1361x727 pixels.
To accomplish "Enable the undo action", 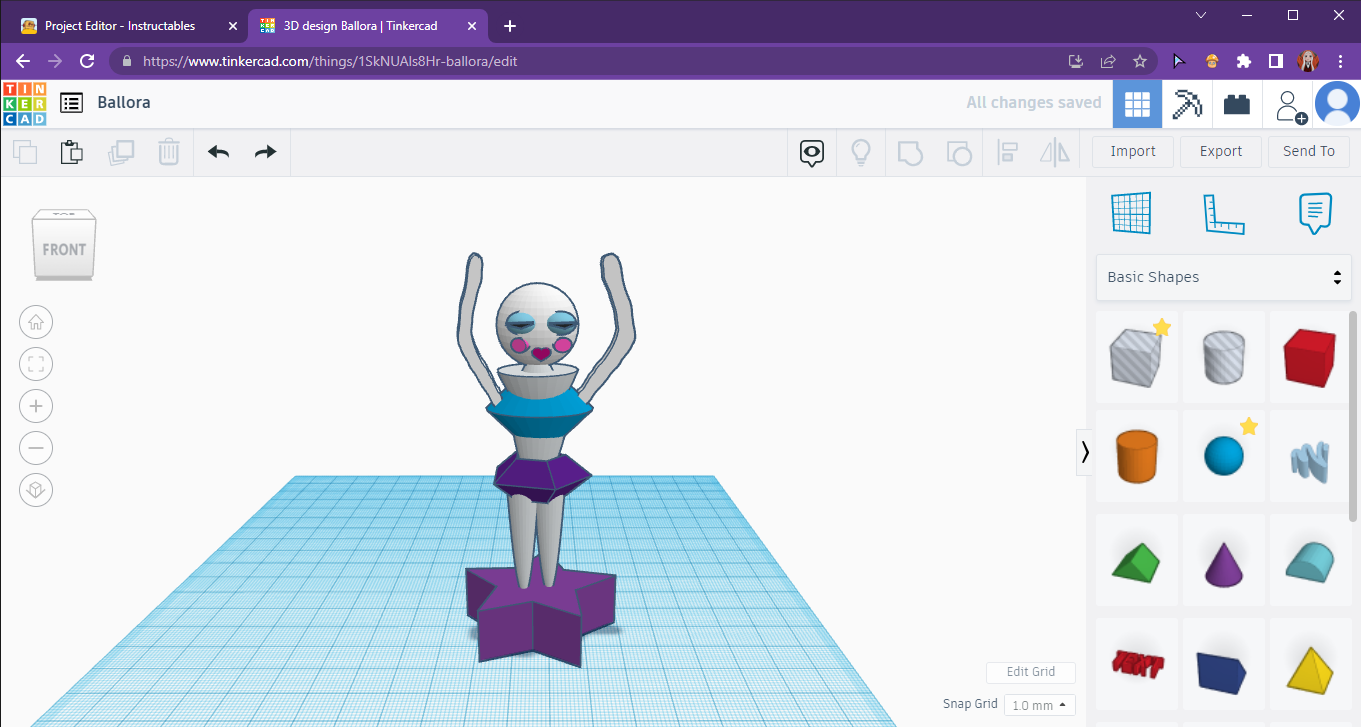I will tap(218, 152).
